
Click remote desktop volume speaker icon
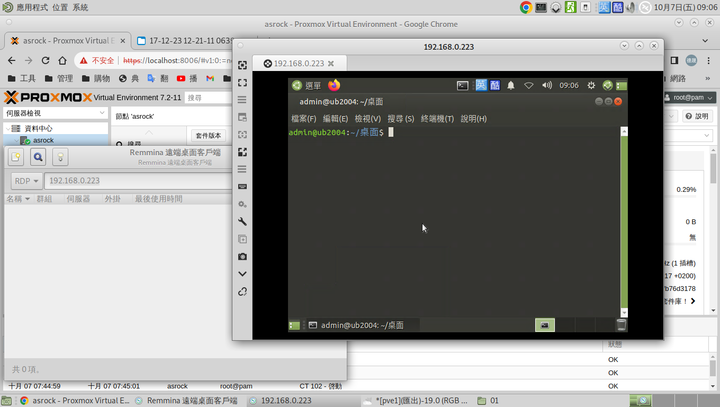(546, 85)
